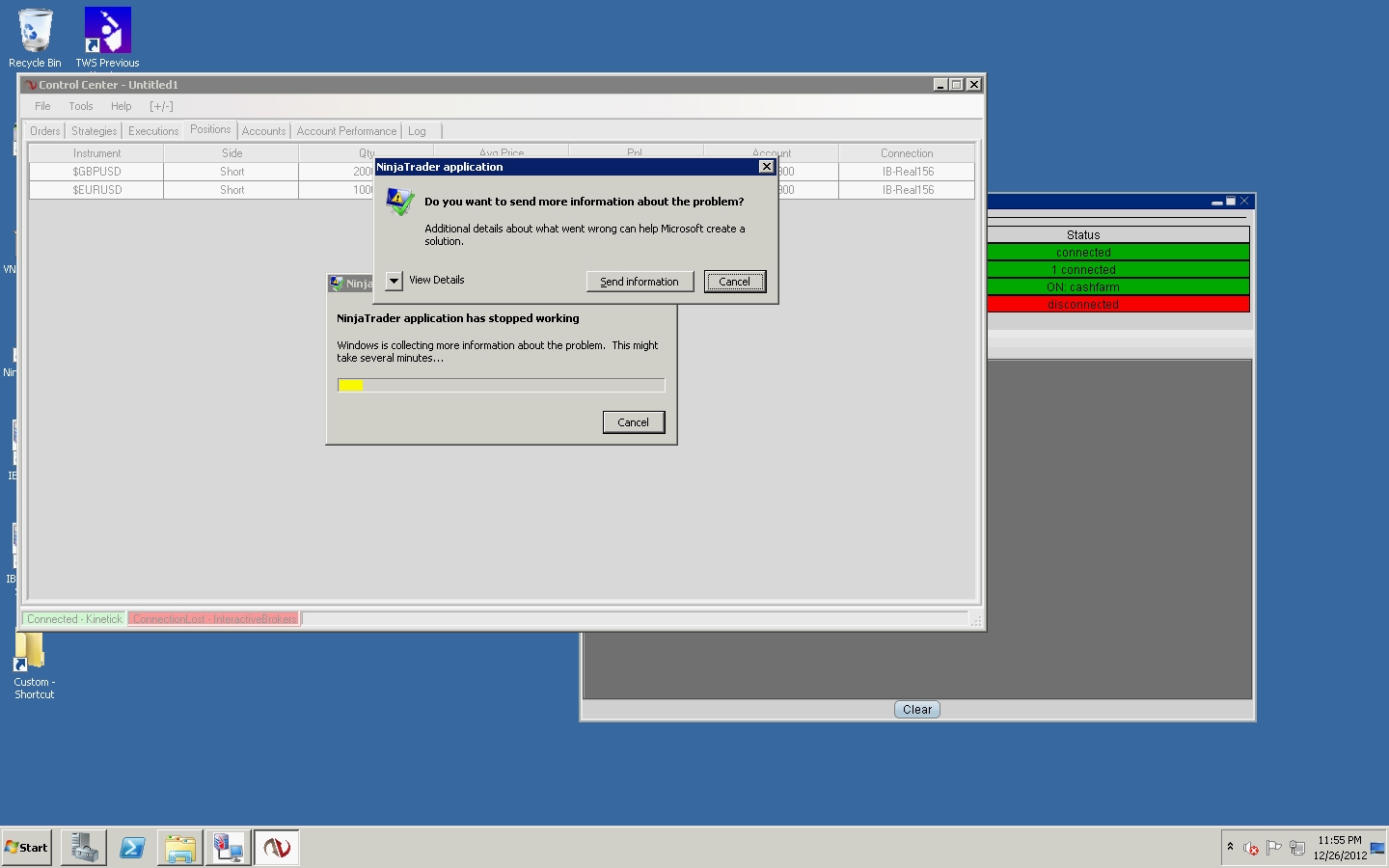
Task: Click the ConnectionLost - InteractiveBrokers status
Action: [x=214, y=619]
